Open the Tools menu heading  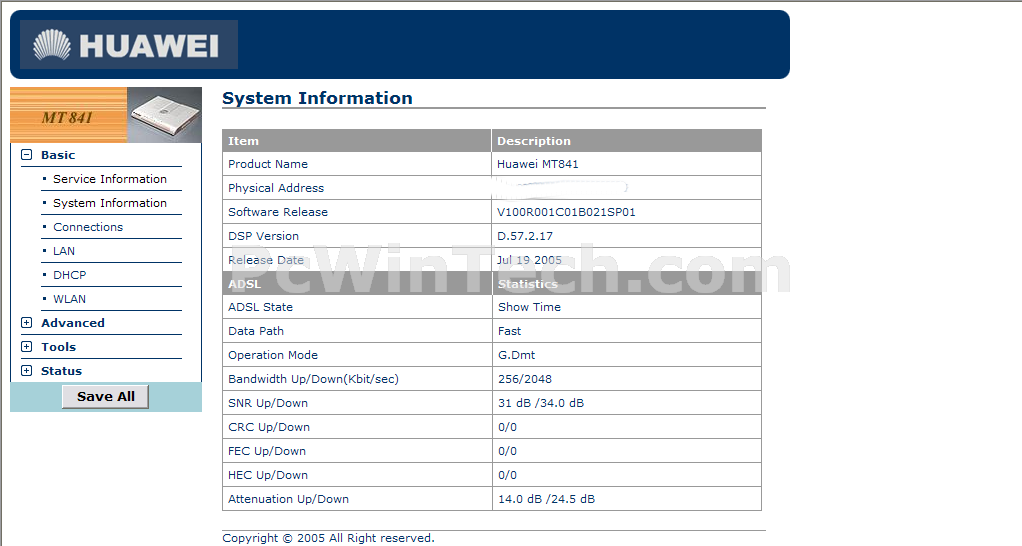pyautogui.click(x=59, y=347)
